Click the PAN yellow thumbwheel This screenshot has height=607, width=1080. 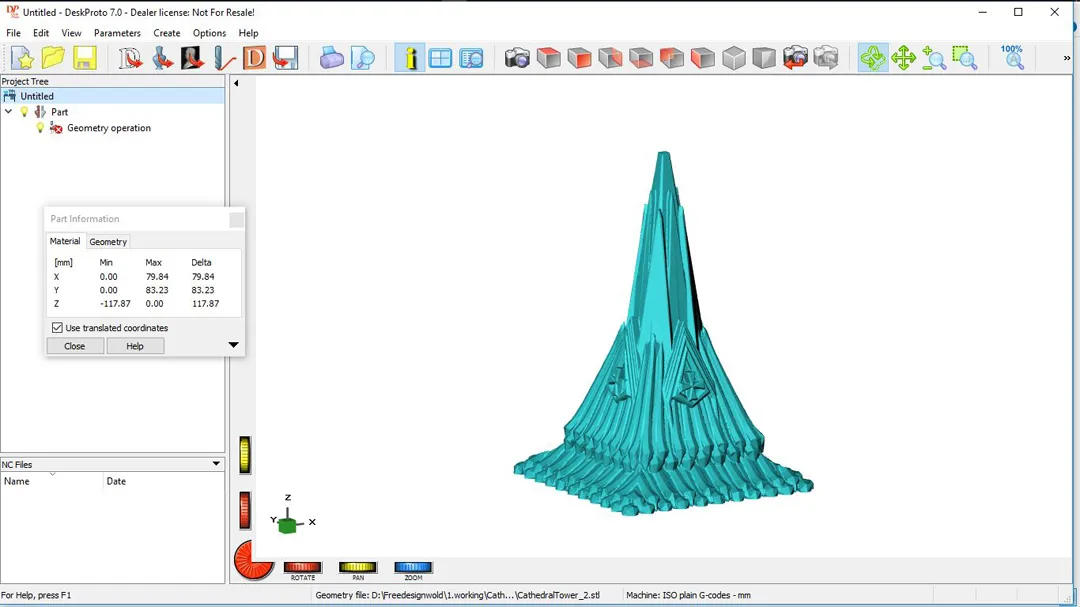pyautogui.click(x=357, y=567)
